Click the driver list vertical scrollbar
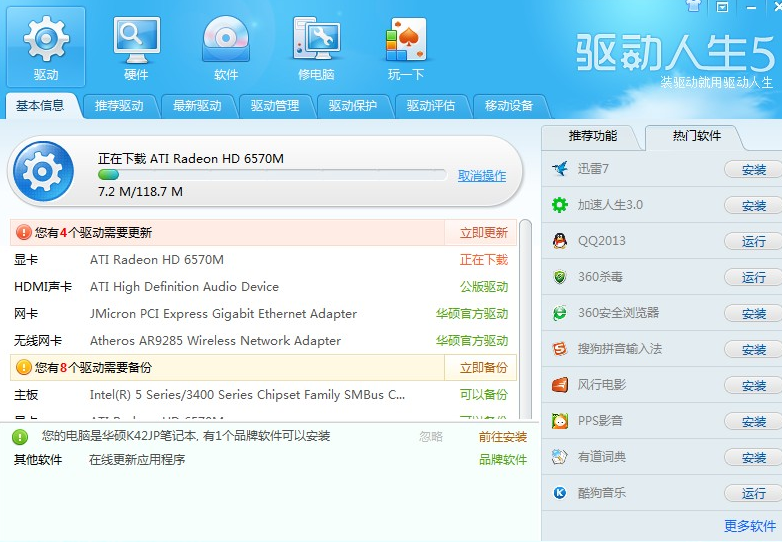The width and height of the screenshot is (782, 542). tap(526, 320)
